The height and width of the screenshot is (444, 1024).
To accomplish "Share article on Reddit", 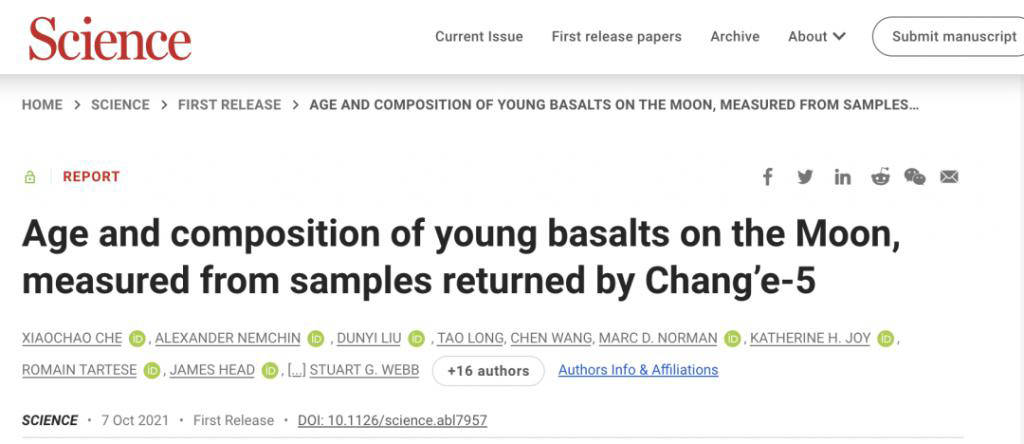I will 880,177.
